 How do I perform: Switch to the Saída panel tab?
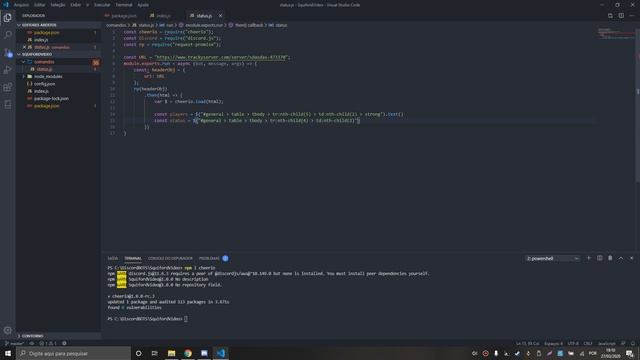(113, 258)
